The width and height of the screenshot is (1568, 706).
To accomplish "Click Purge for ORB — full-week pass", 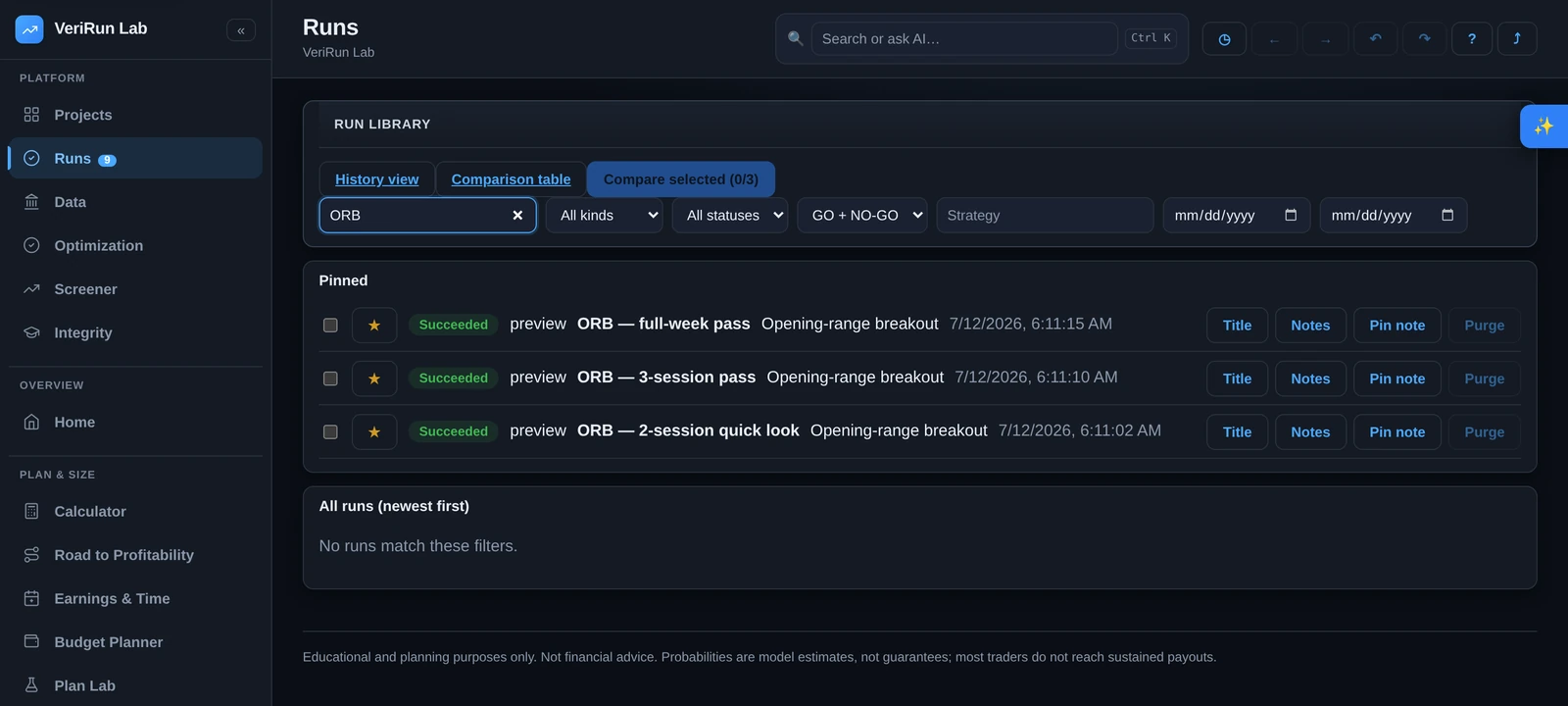I will (x=1485, y=325).
